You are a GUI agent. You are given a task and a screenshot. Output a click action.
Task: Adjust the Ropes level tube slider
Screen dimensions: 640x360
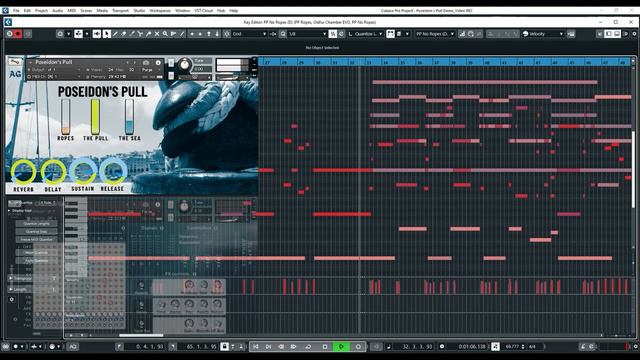[x=65, y=117]
